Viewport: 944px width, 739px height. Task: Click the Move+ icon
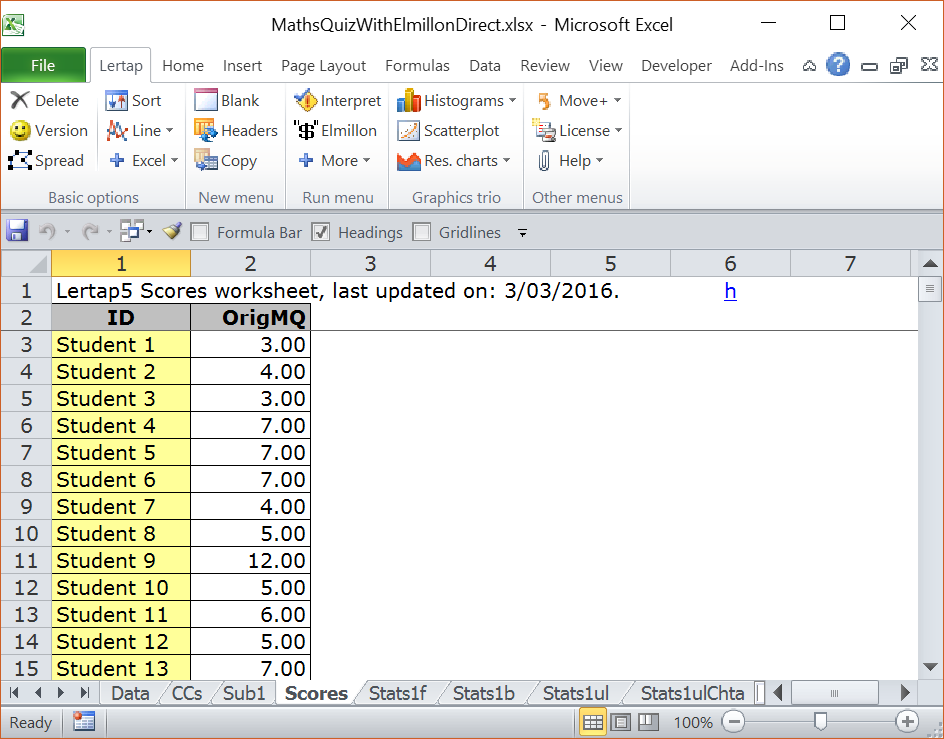544,101
